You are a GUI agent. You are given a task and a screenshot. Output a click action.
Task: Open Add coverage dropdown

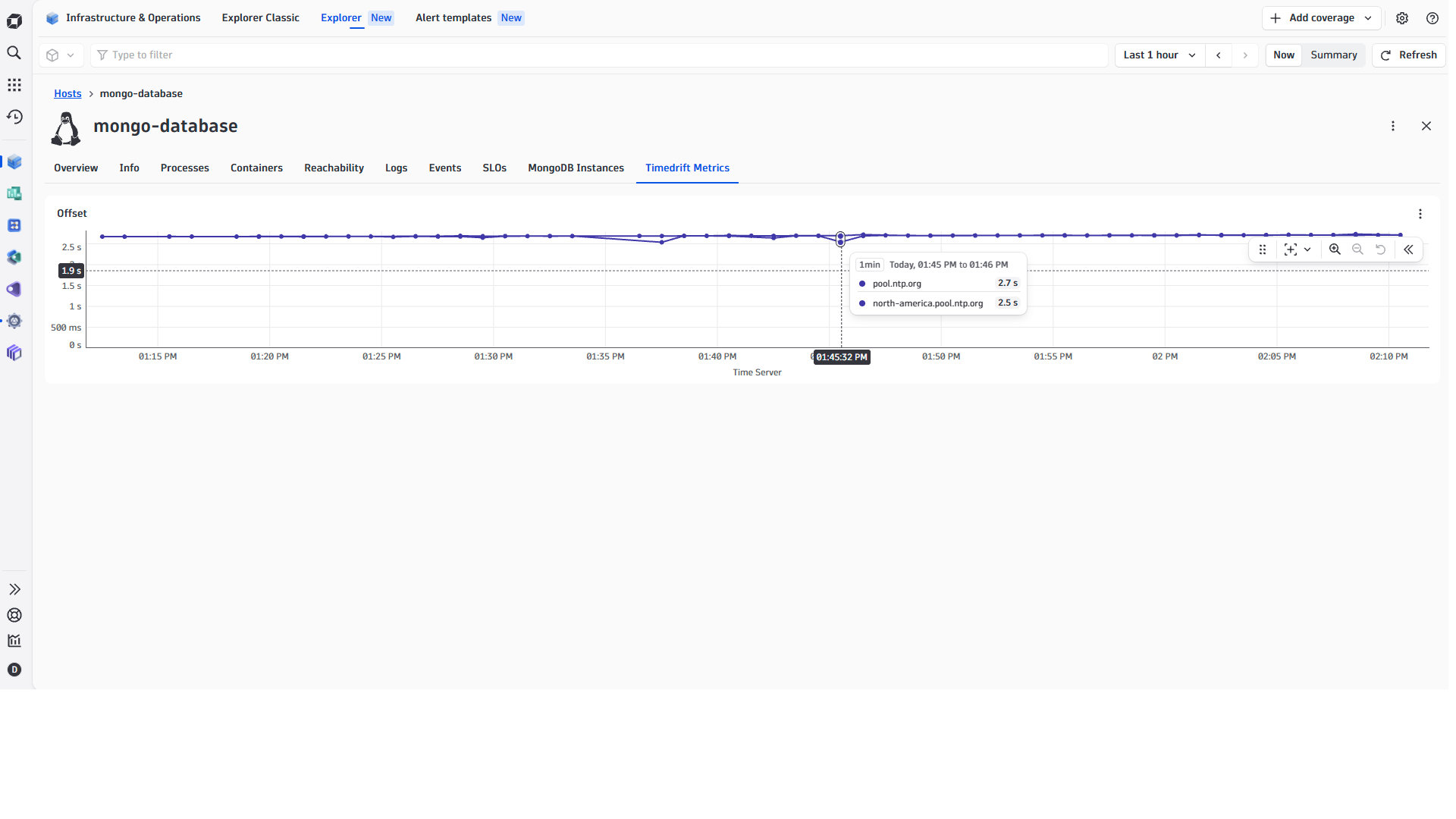1321,18
